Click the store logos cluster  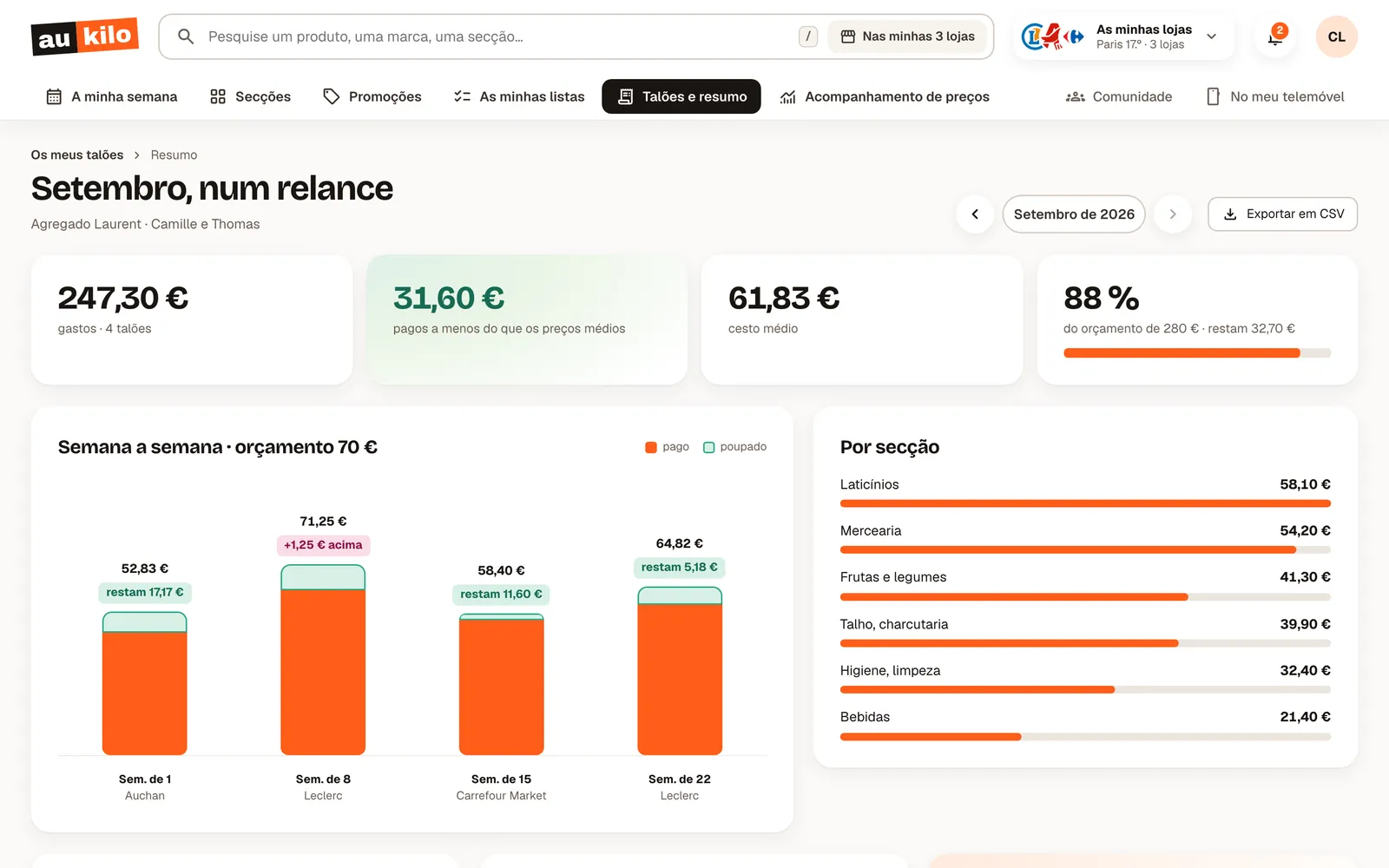click(1053, 36)
